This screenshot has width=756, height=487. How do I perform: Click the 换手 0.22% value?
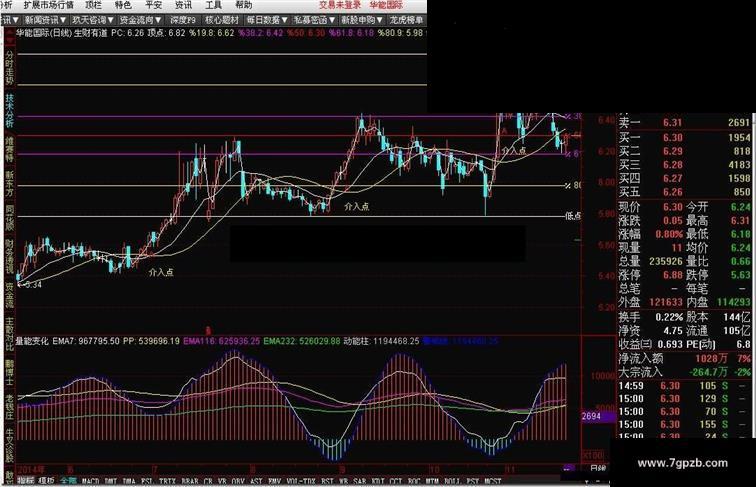point(669,318)
